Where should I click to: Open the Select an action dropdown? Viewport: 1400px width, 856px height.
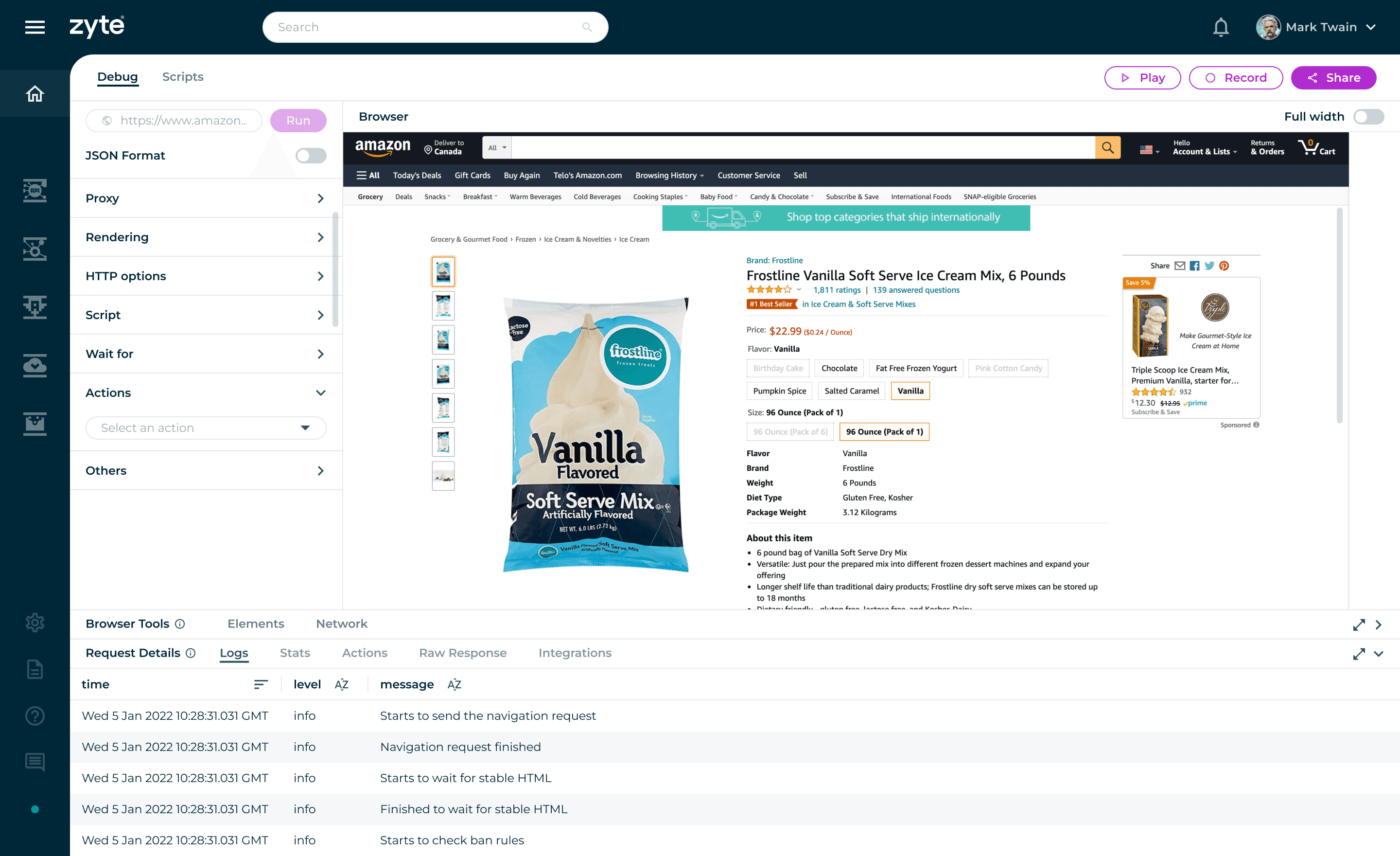pyautogui.click(x=206, y=428)
